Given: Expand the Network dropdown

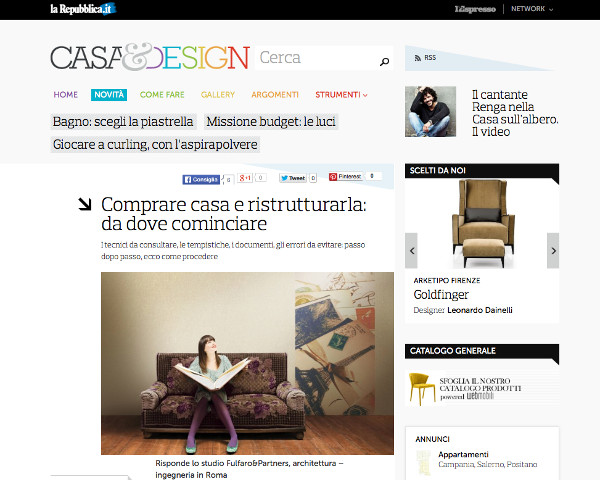Looking at the screenshot, I should click(x=532, y=9).
